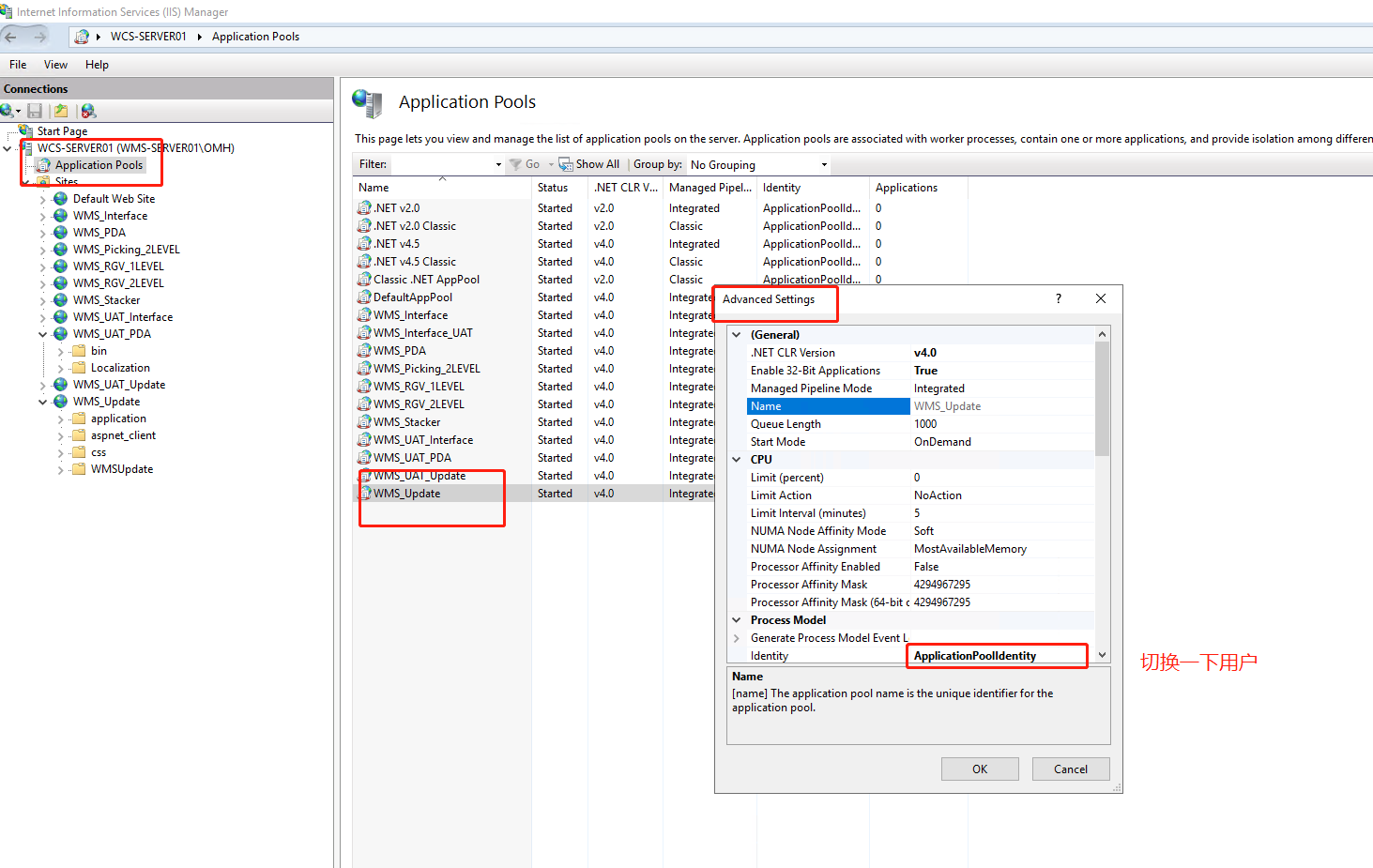The height and width of the screenshot is (868, 1373).
Task: Click the WCS-SERVER01 server node icon
Action: pos(26,148)
